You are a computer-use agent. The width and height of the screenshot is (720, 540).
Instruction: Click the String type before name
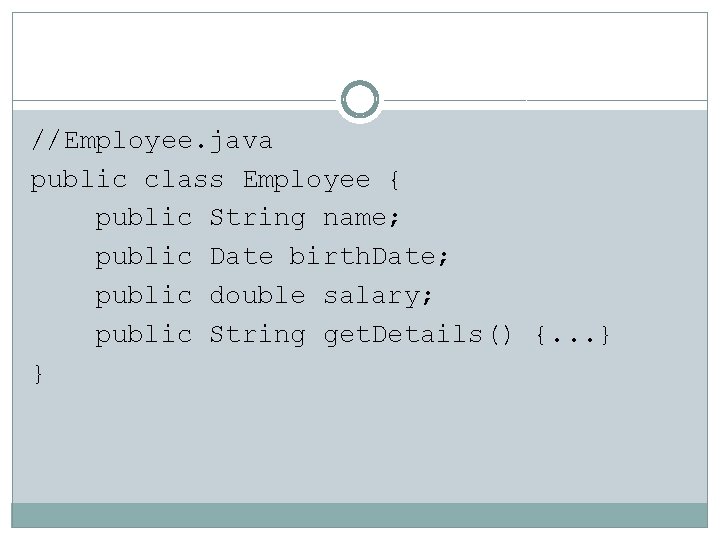257,218
